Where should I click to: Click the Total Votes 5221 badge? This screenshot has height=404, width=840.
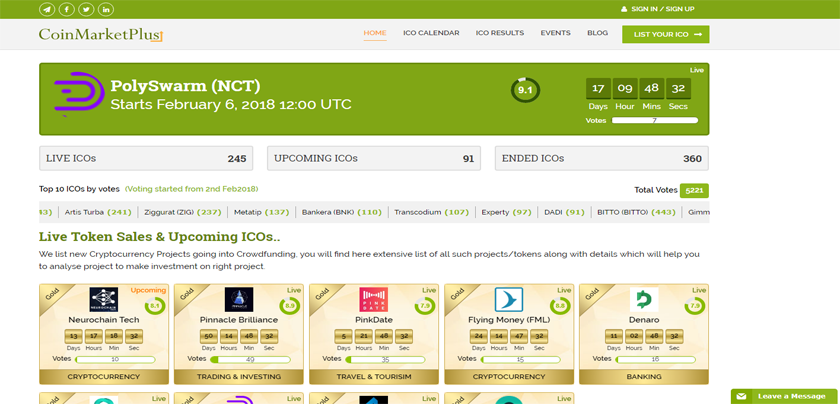click(x=694, y=190)
